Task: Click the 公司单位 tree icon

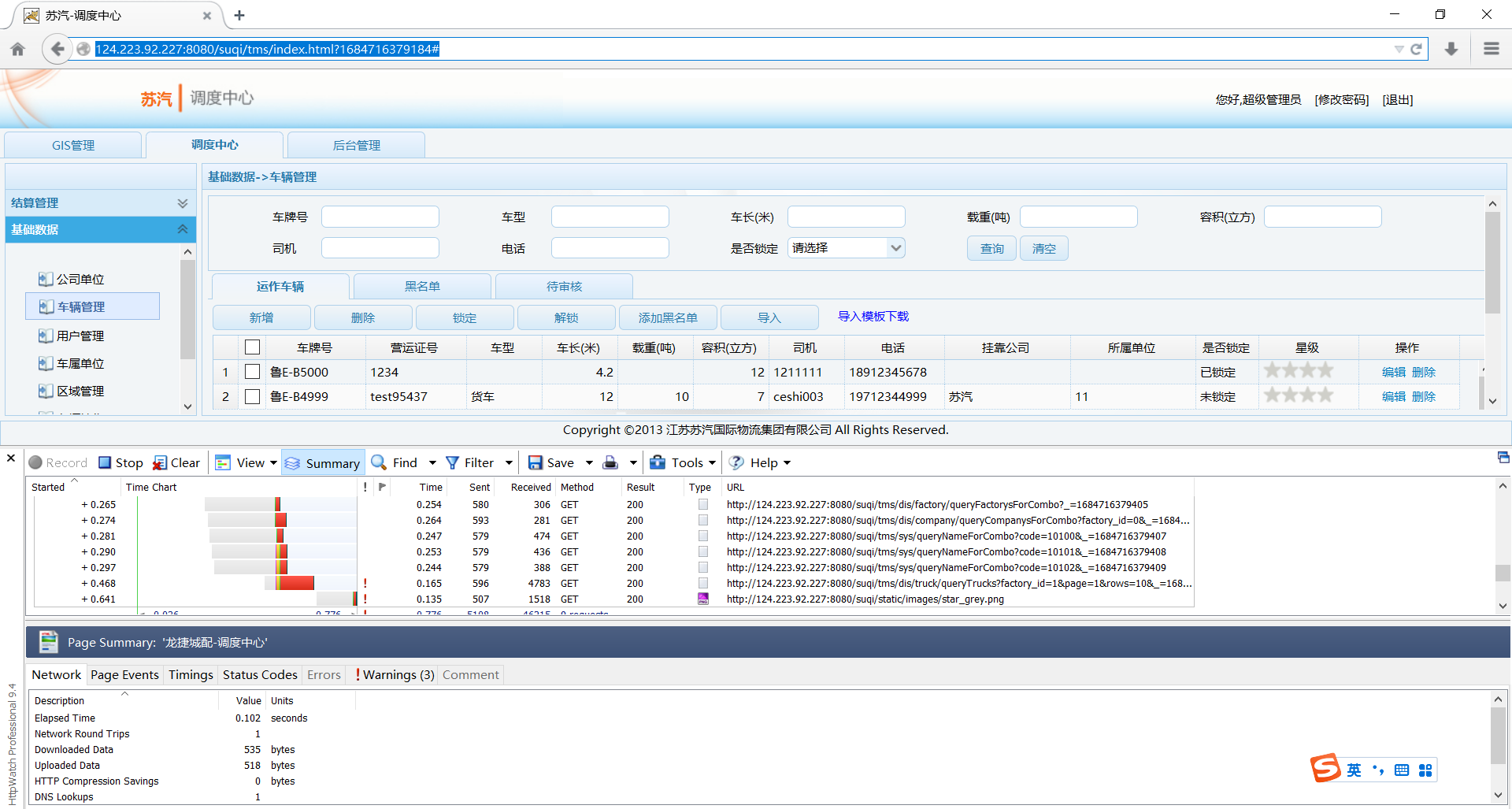Action: [46, 280]
